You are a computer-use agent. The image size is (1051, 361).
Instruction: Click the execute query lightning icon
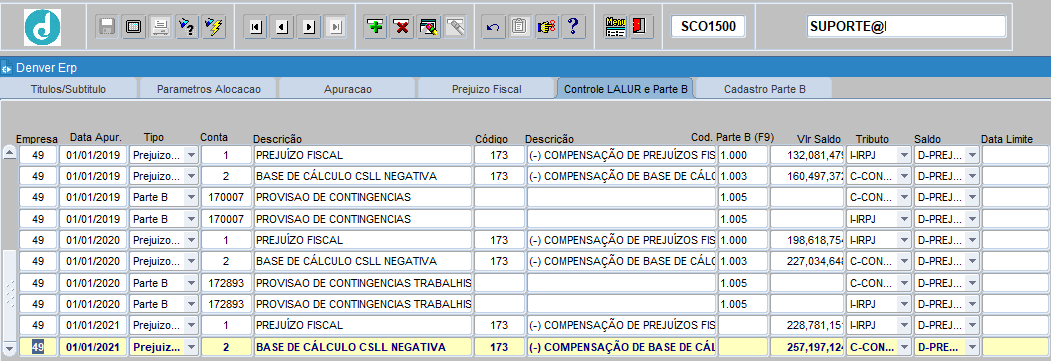[214, 27]
